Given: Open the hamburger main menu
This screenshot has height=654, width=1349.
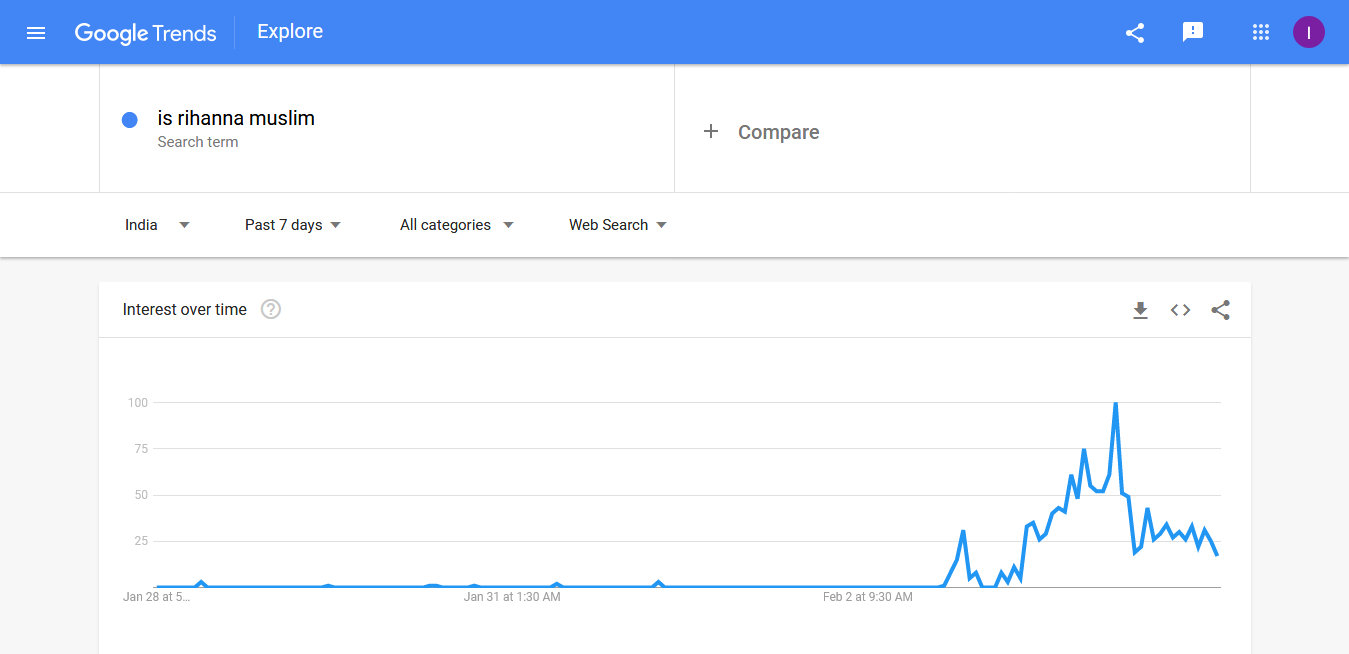Looking at the screenshot, I should (36, 32).
